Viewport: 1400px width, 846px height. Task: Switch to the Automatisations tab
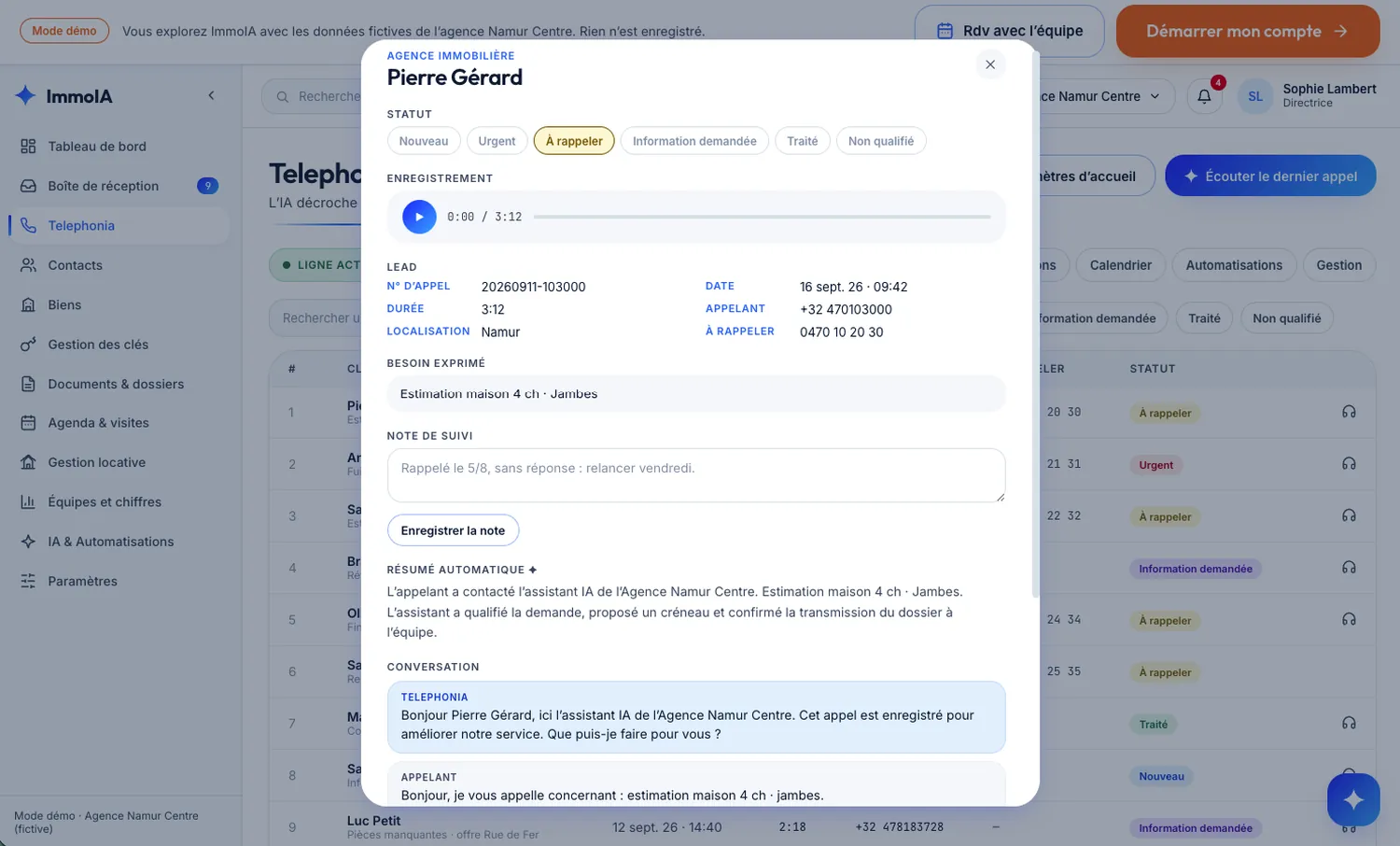1234,265
